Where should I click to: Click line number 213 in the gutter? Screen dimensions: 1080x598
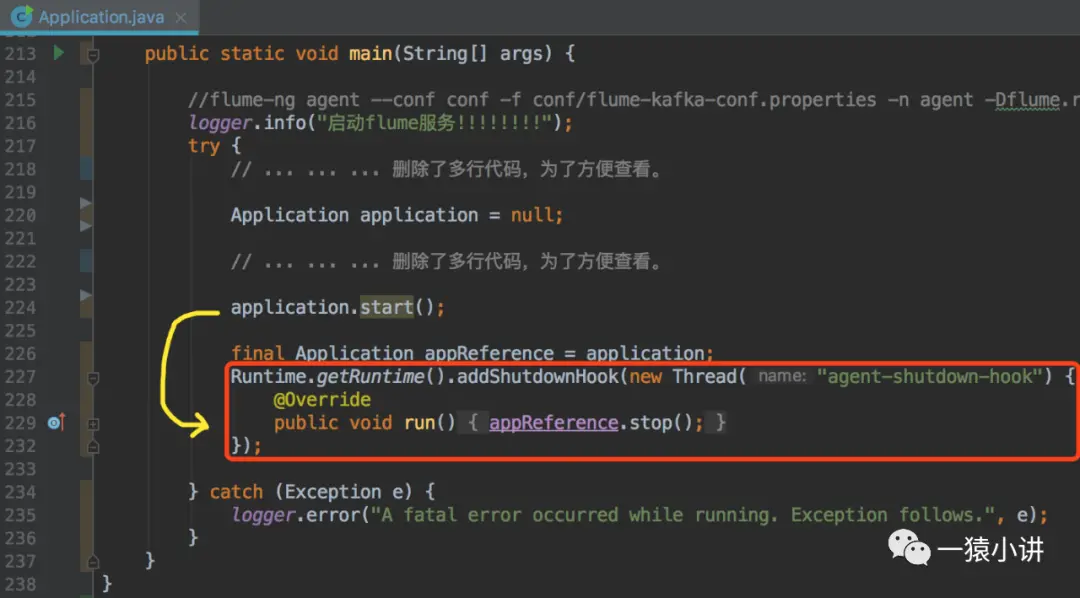(20, 53)
